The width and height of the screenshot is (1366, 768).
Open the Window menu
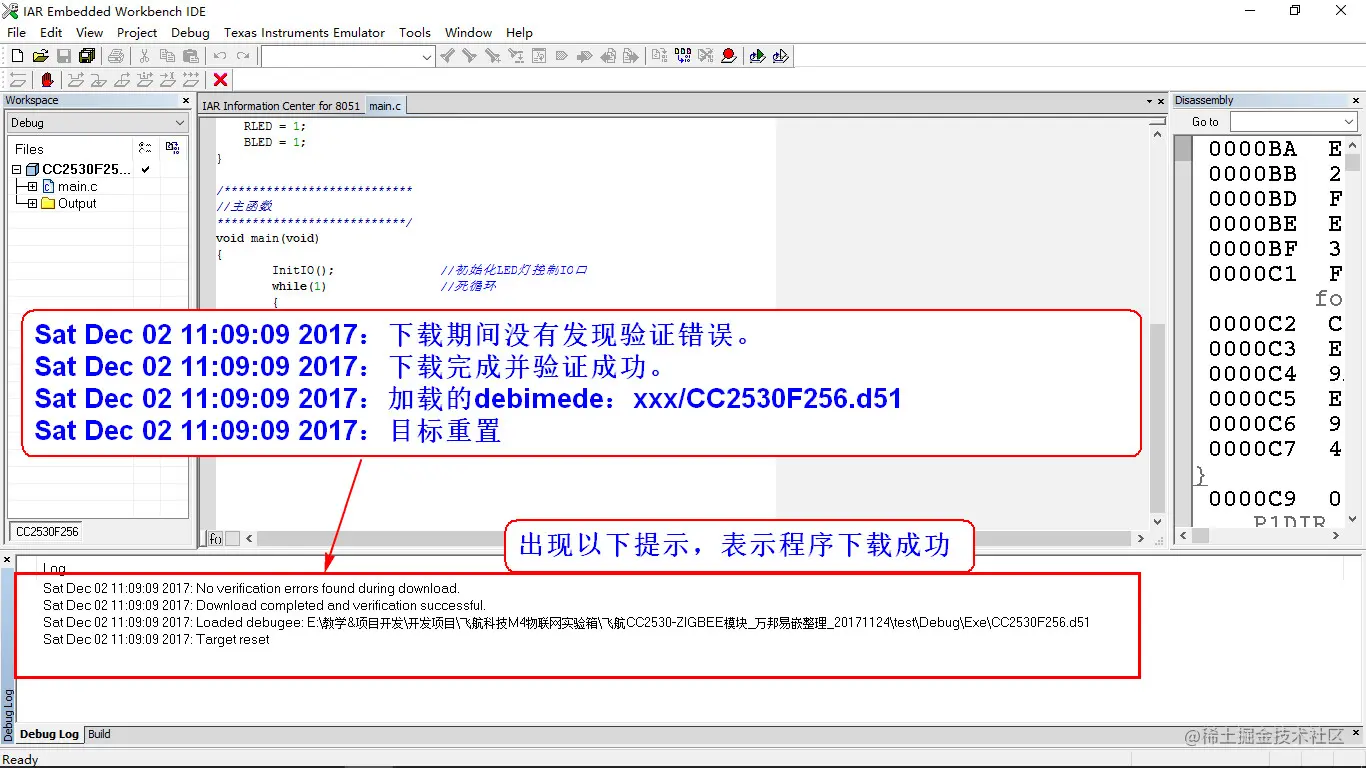[468, 32]
